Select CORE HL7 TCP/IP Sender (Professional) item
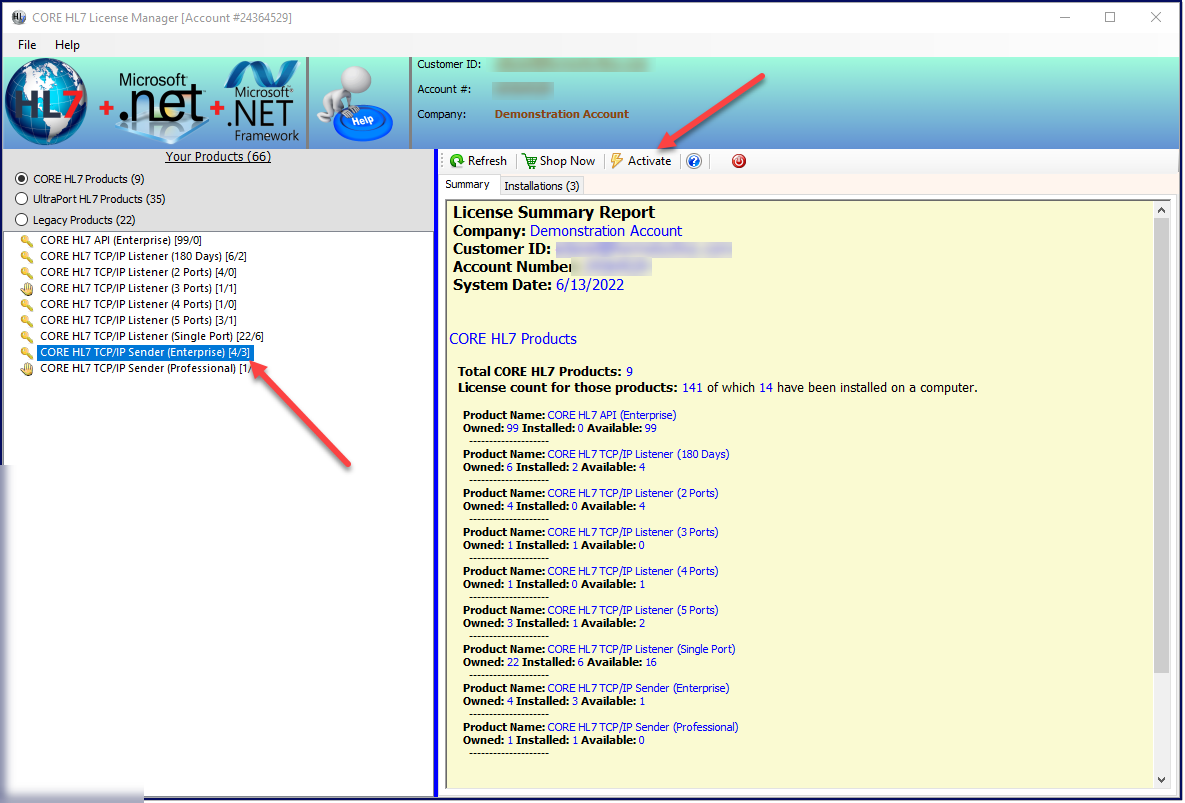 click(145, 368)
